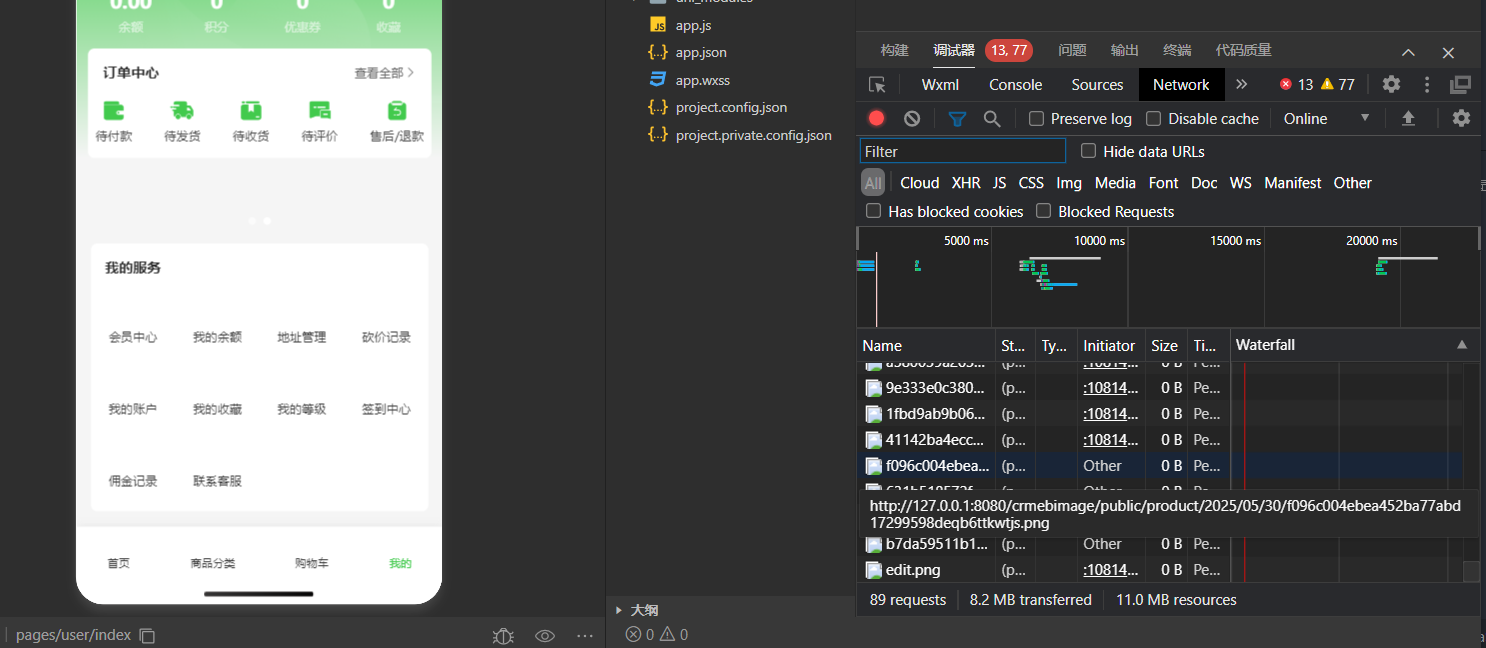The image size is (1486, 648).
Task: Filter requests by Img type
Action: (x=1069, y=183)
